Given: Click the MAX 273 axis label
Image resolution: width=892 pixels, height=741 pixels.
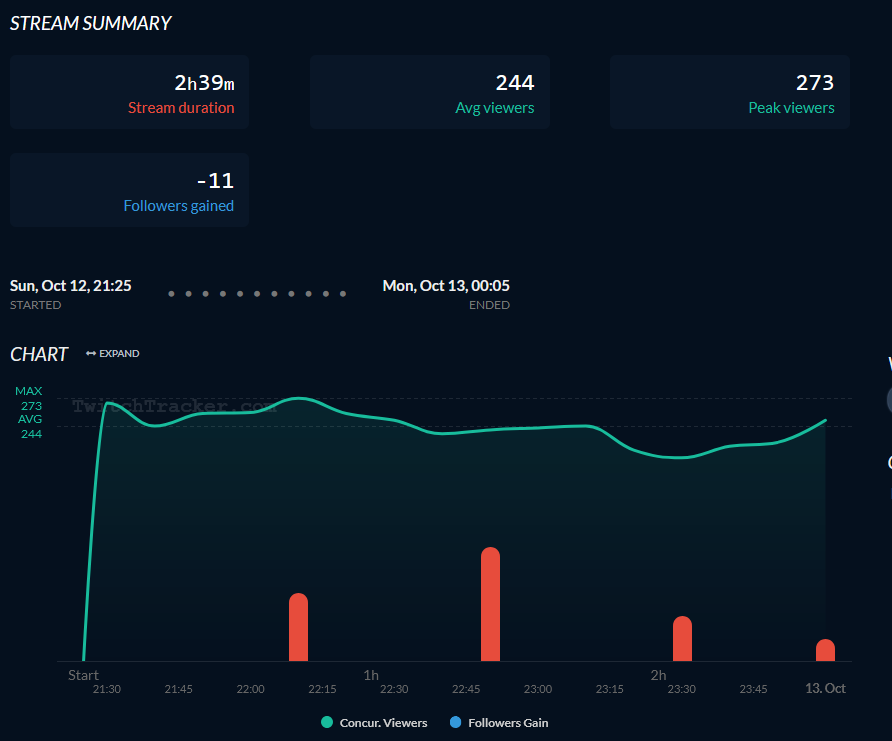Looking at the screenshot, I should click(29, 398).
